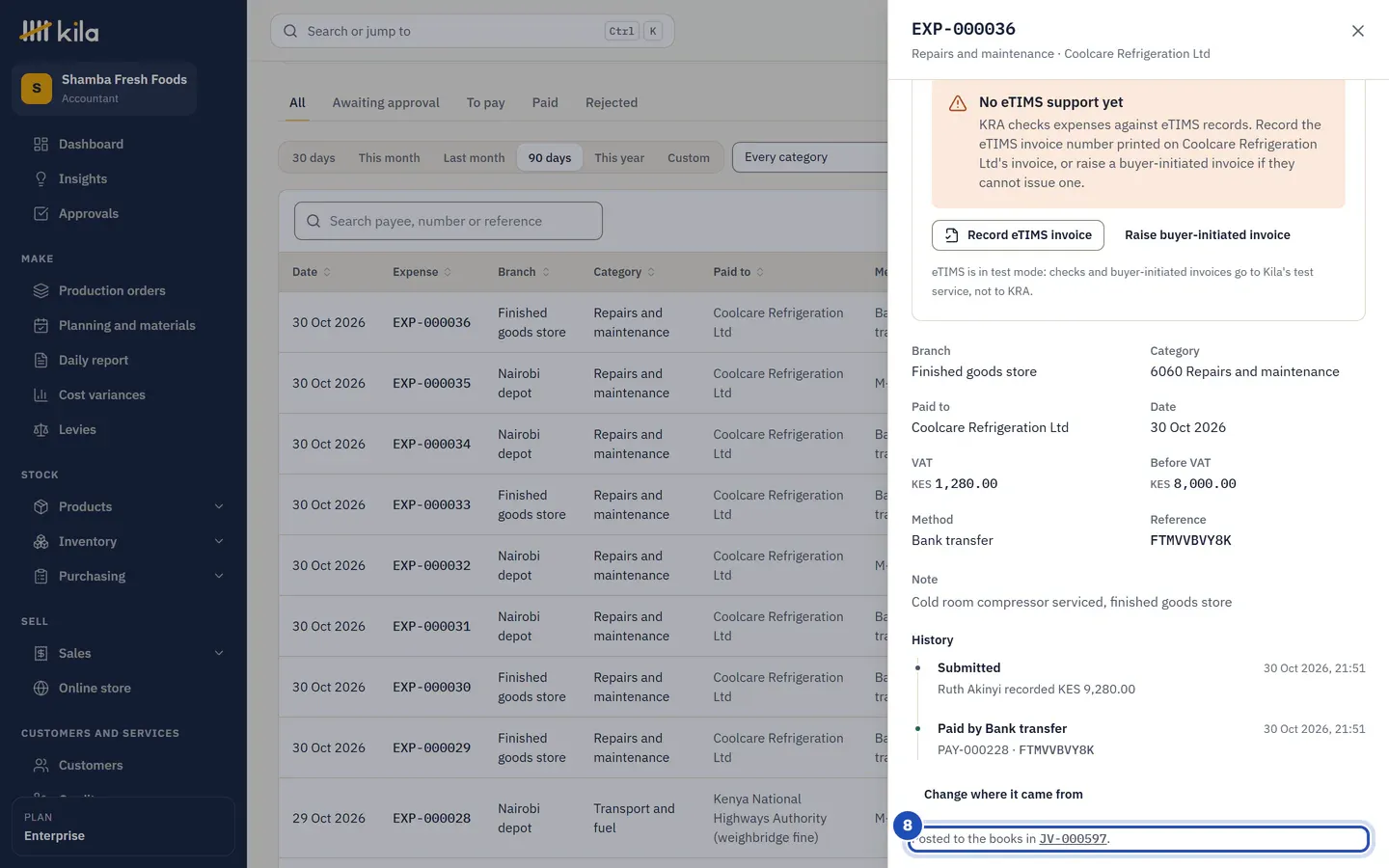1389x868 pixels.
Task: Select the Last month range filter
Action: 474,158
